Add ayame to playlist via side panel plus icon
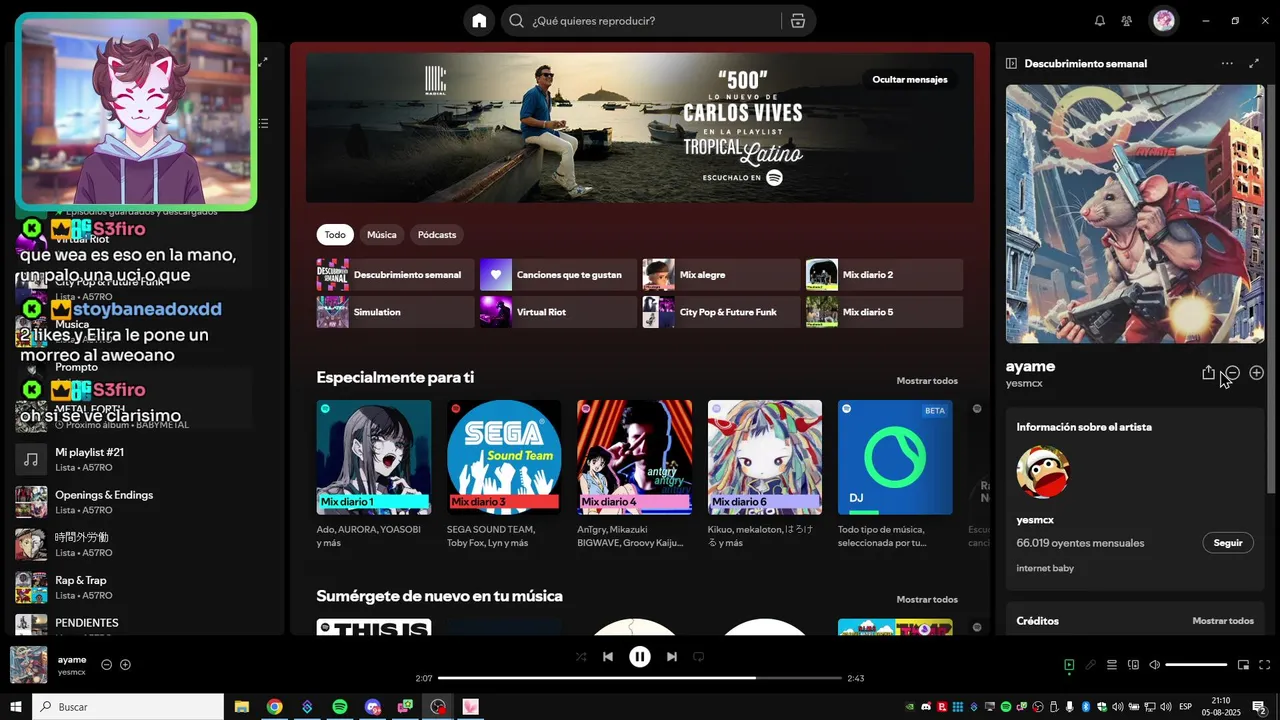The width and height of the screenshot is (1280, 720). tap(1257, 372)
